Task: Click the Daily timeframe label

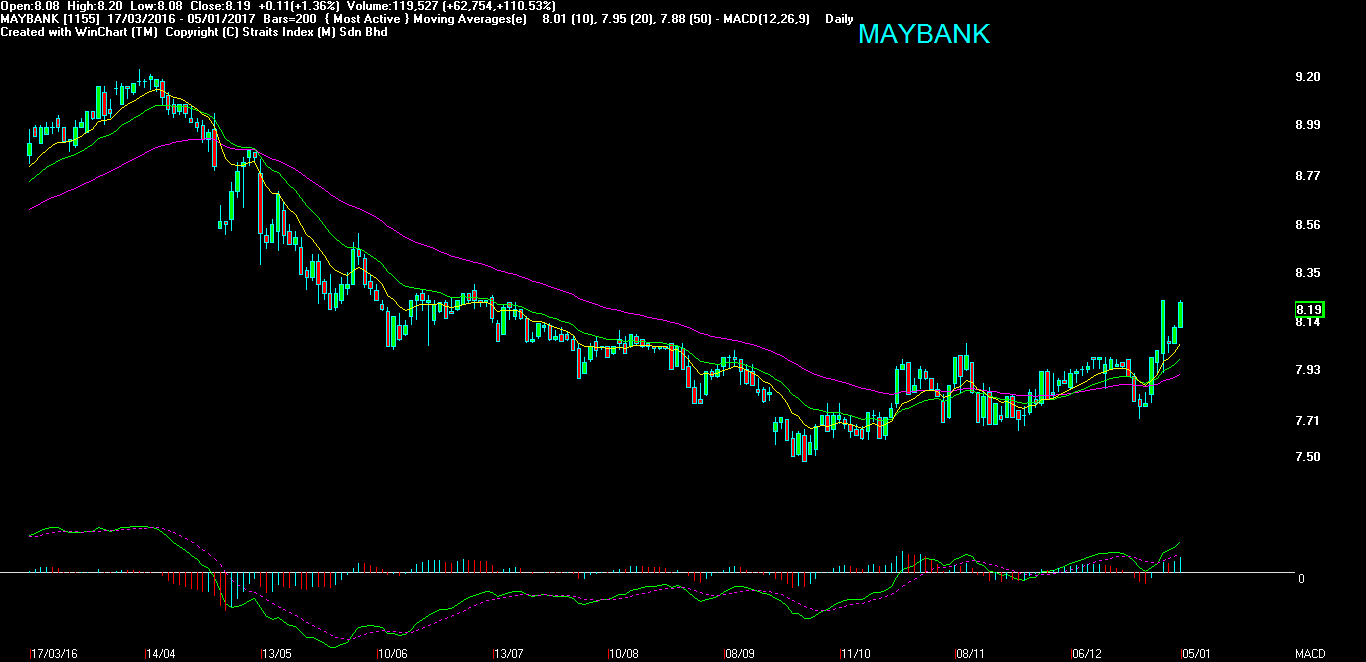Action: 840,19
